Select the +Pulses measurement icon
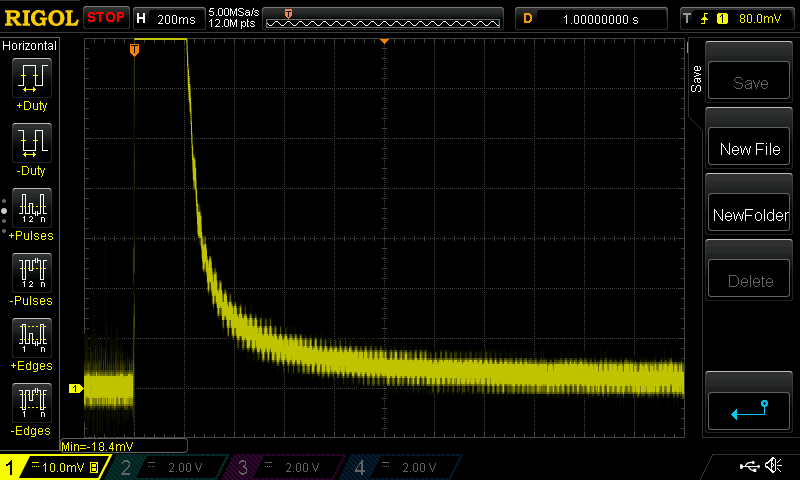The height and width of the screenshot is (480, 800). point(32,208)
